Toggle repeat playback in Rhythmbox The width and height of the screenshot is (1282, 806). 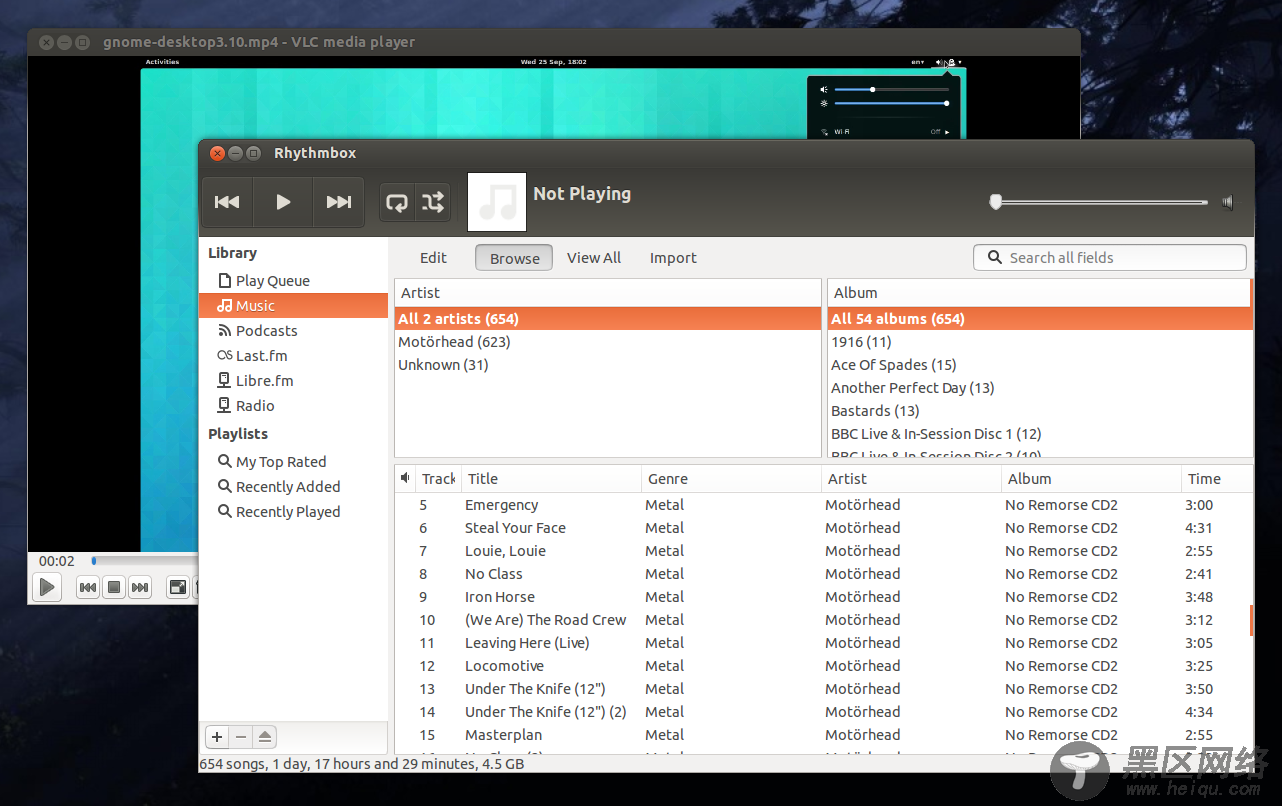click(397, 202)
